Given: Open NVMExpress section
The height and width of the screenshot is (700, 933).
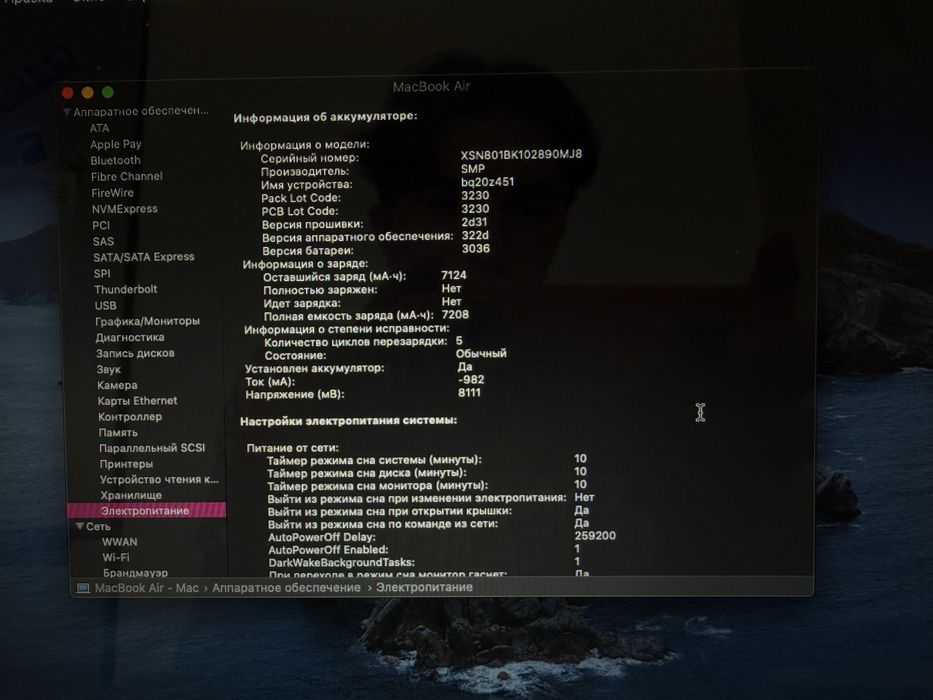Looking at the screenshot, I should (x=124, y=209).
